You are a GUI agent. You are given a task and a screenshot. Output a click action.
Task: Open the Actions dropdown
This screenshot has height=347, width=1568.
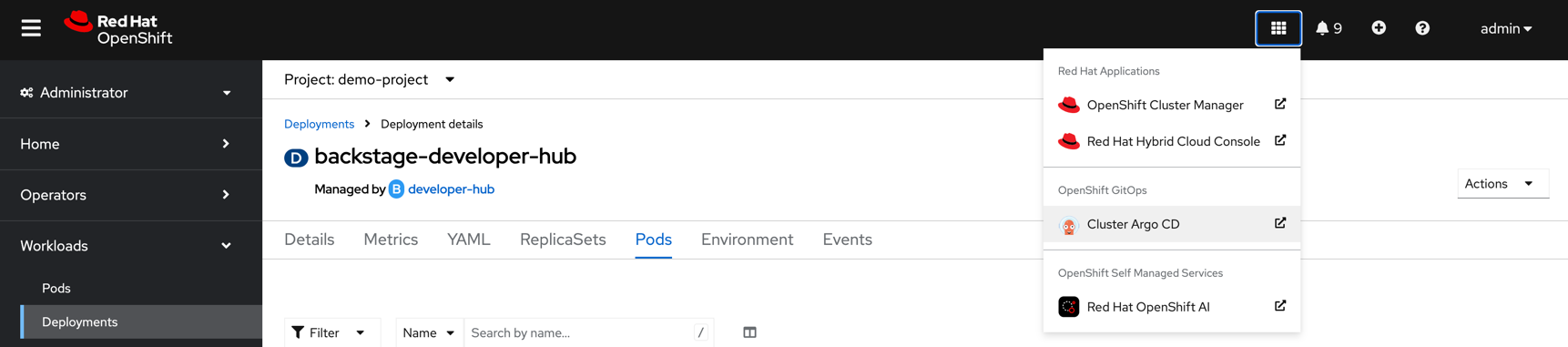click(1503, 184)
